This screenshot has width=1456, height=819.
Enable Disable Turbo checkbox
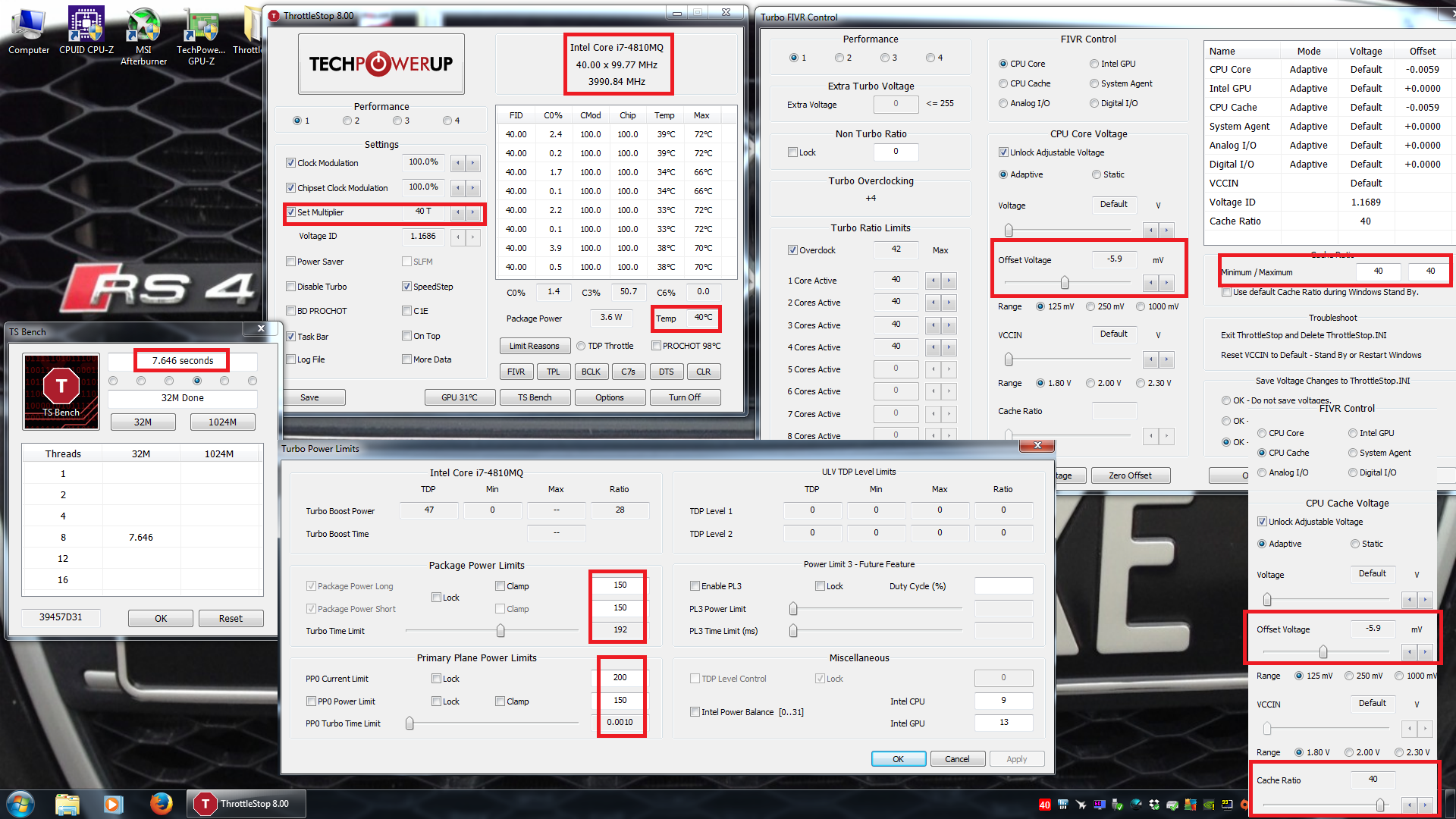pyautogui.click(x=290, y=287)
